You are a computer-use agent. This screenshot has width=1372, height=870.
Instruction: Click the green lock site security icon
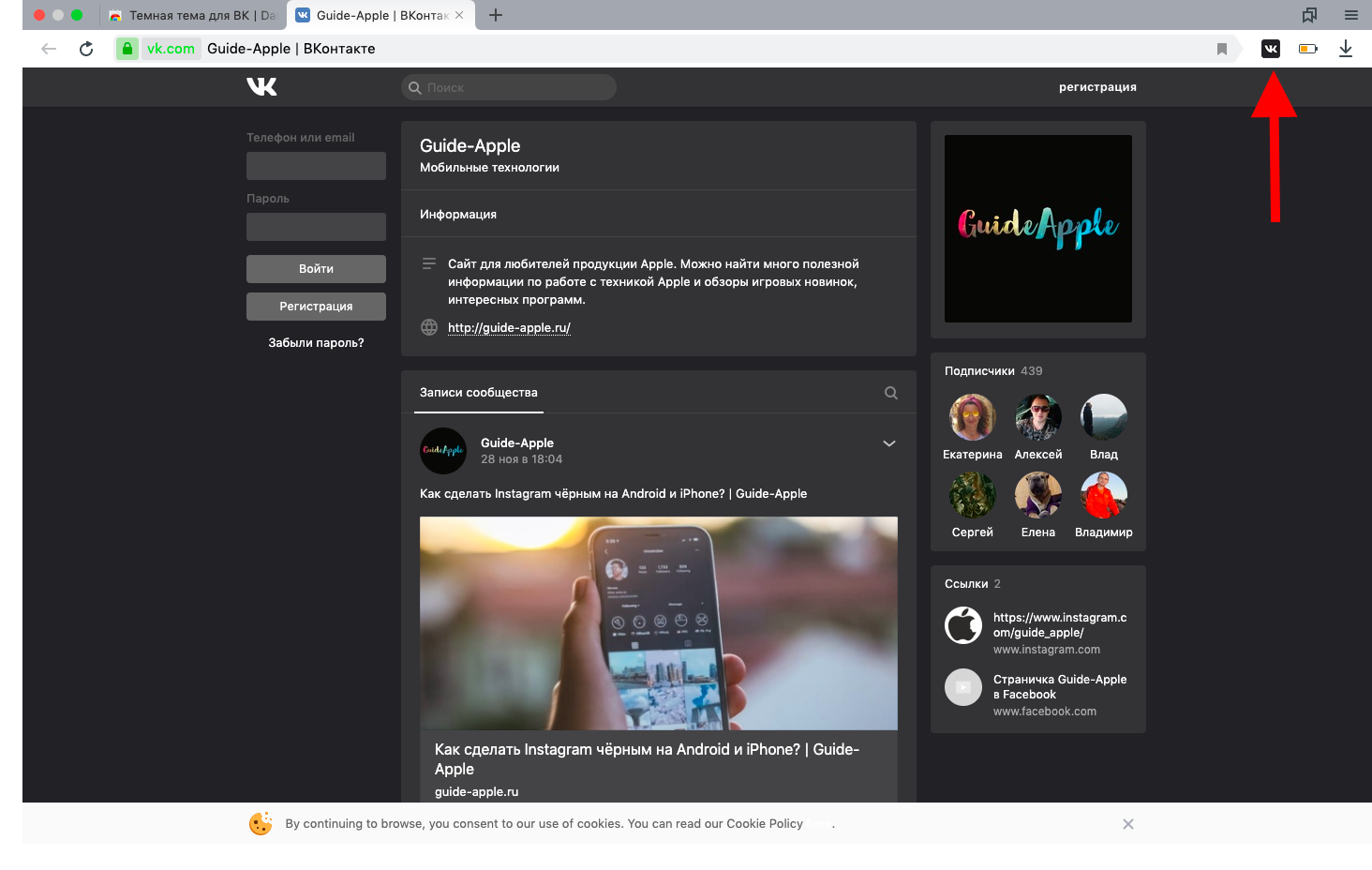127,49
